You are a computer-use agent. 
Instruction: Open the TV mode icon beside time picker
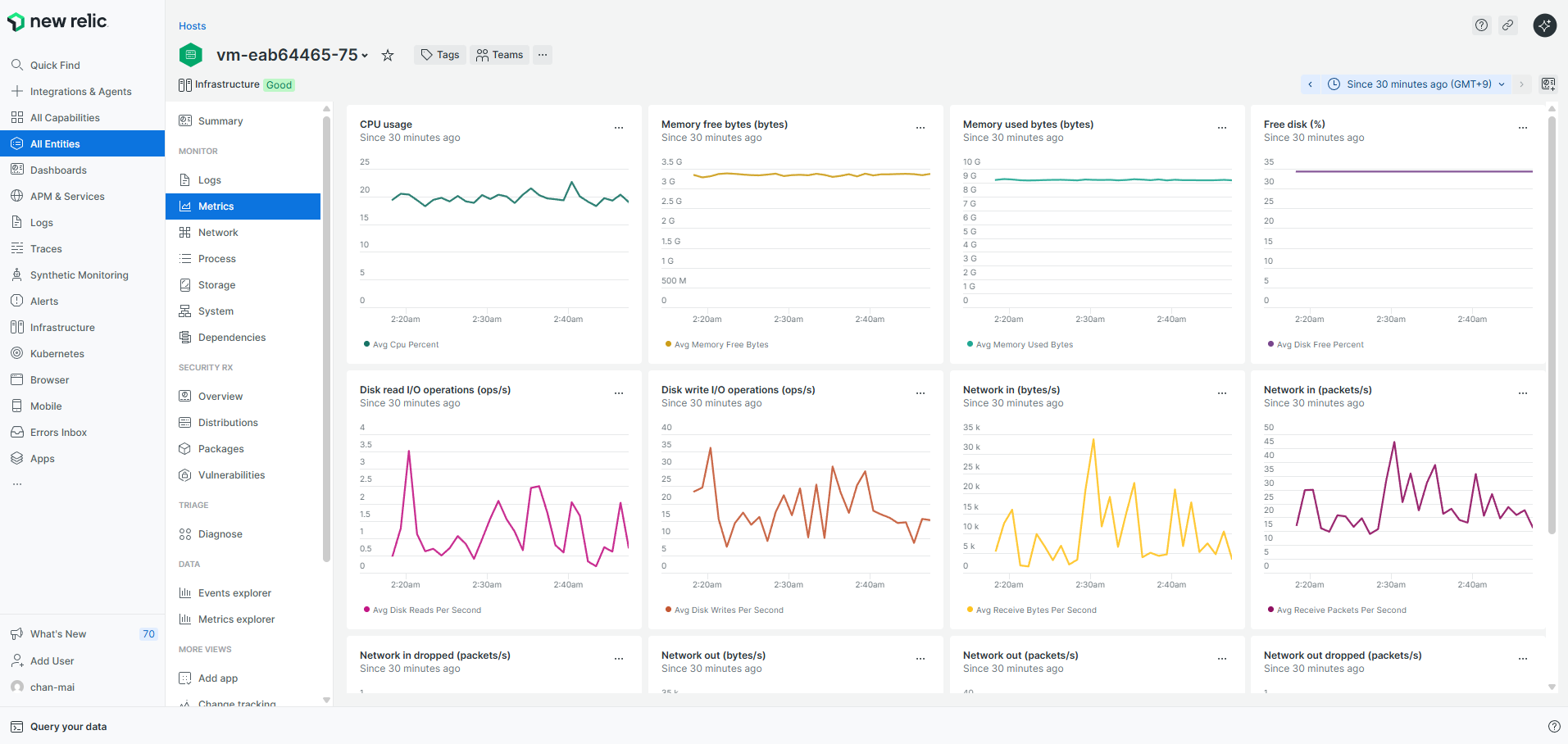tap(1548, 84)
